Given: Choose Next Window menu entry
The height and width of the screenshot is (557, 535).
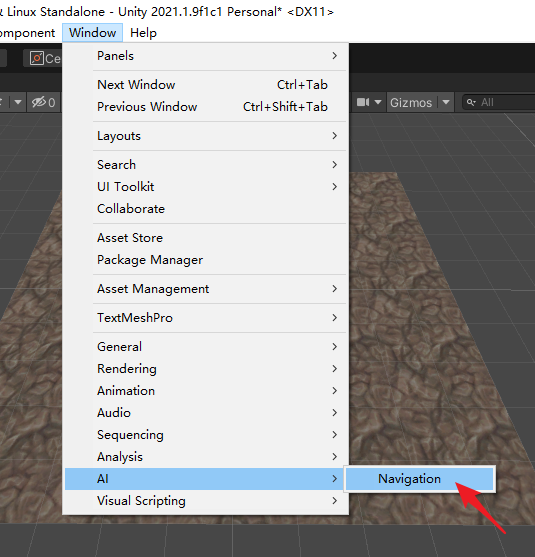Looking at the screenshot, I should (x=205, y=85).
